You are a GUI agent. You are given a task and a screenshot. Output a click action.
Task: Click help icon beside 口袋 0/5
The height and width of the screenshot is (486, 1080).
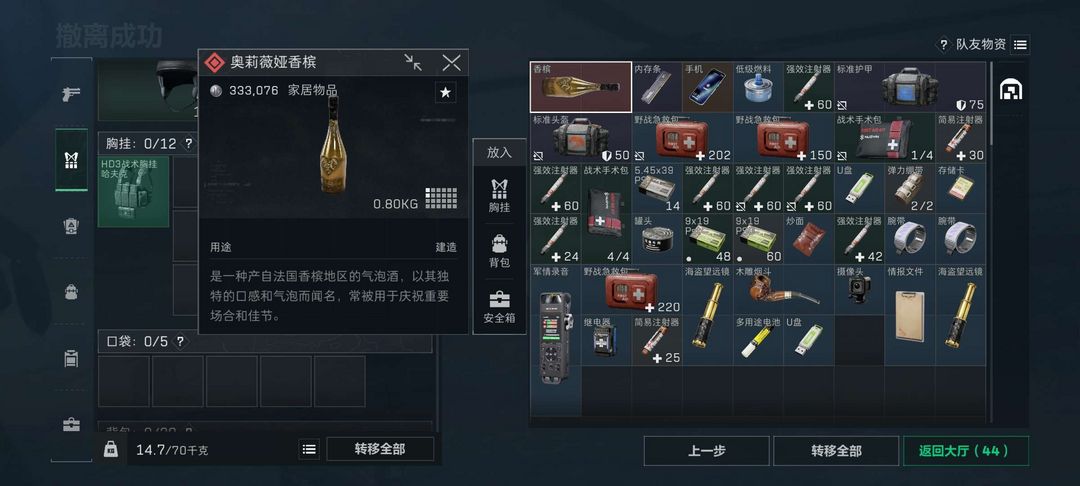click(180, 341)
